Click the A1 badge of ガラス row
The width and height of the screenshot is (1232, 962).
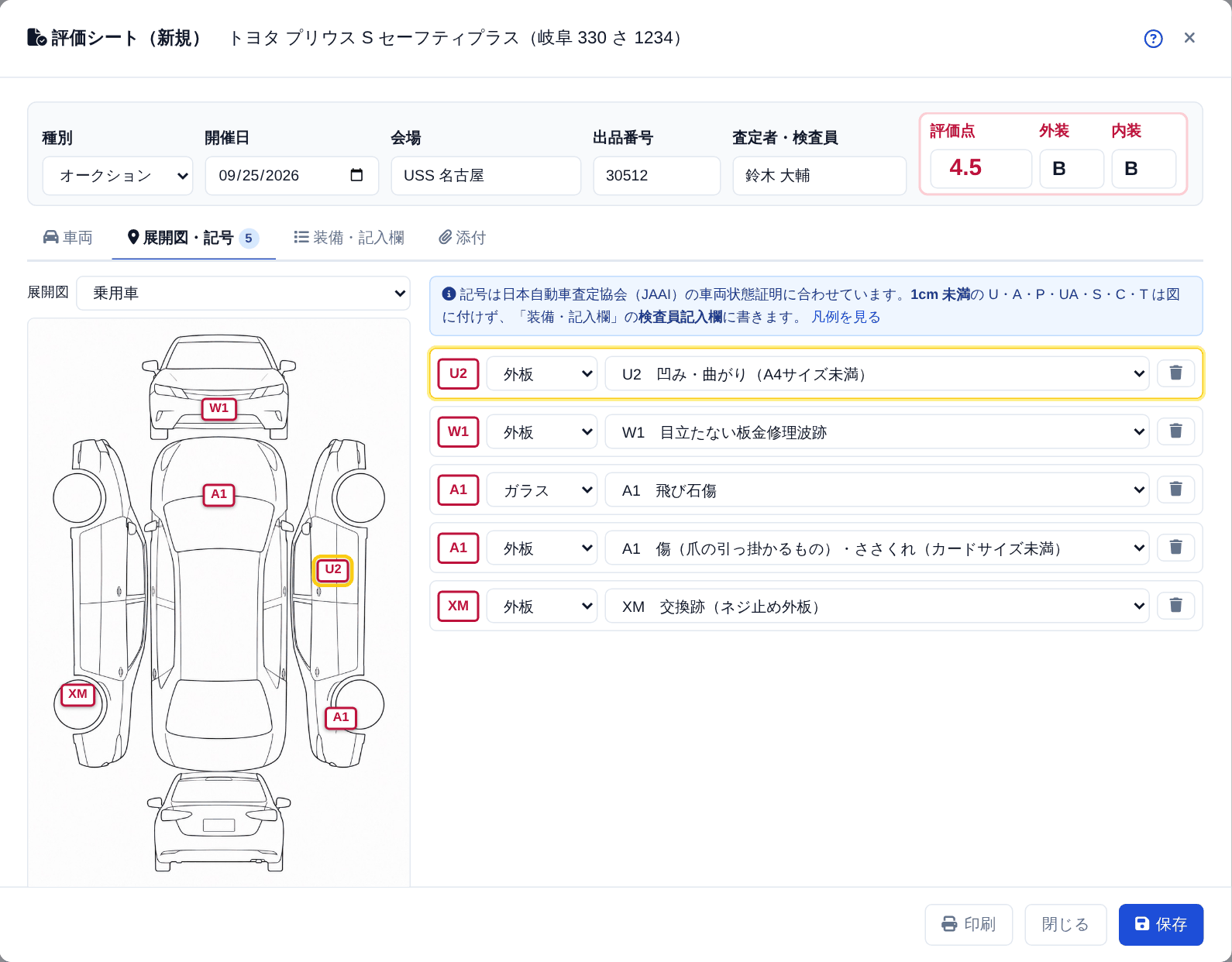459,490
